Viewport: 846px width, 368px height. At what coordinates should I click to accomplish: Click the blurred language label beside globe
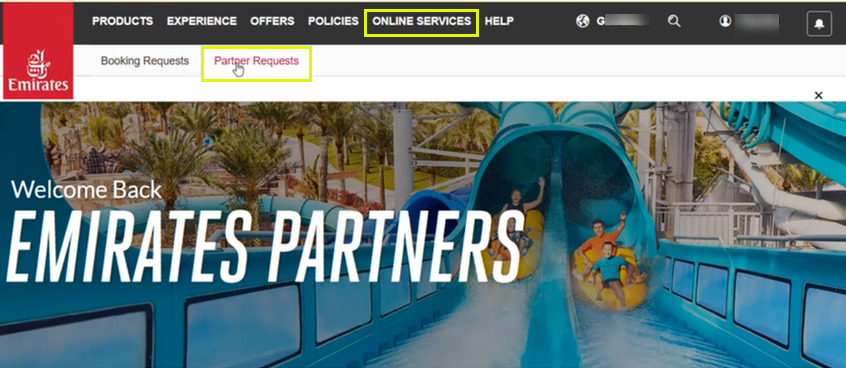622,21
